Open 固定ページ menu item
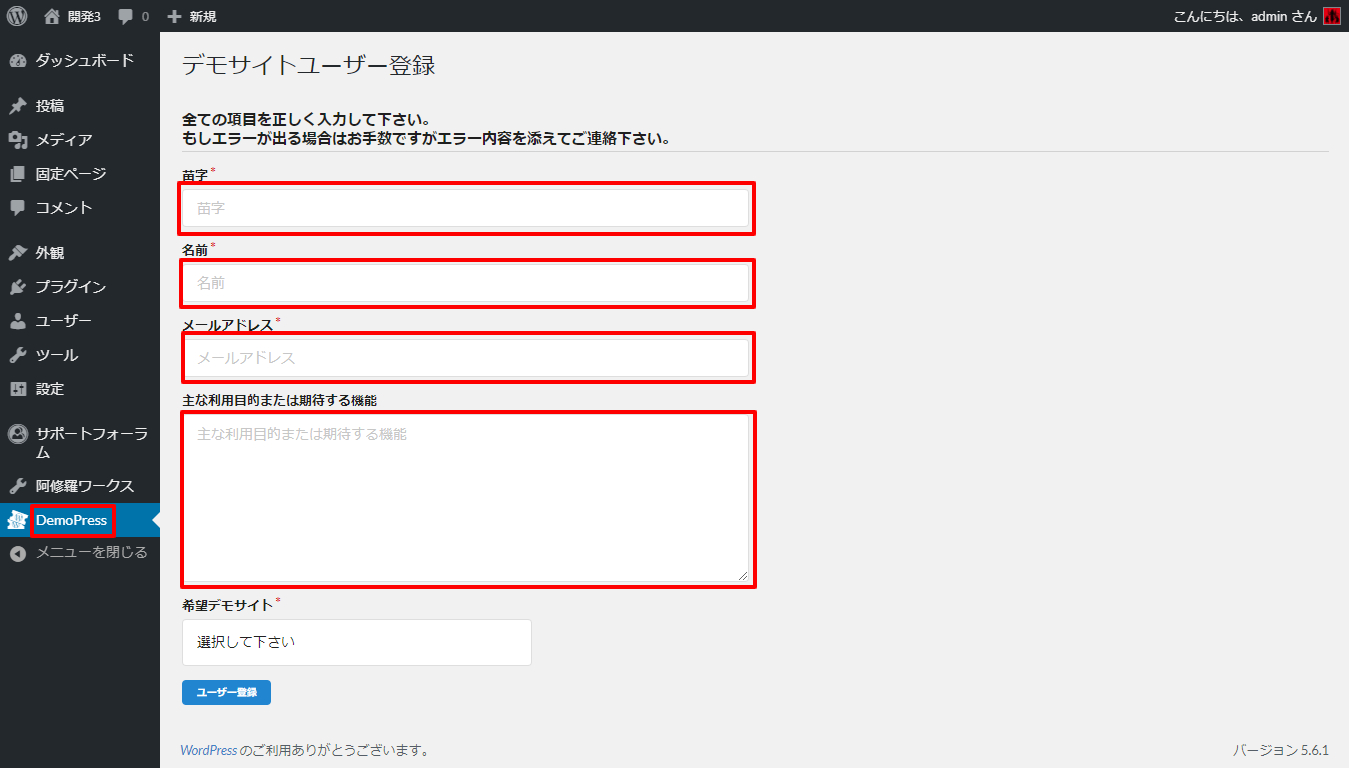 pos(80,174)
